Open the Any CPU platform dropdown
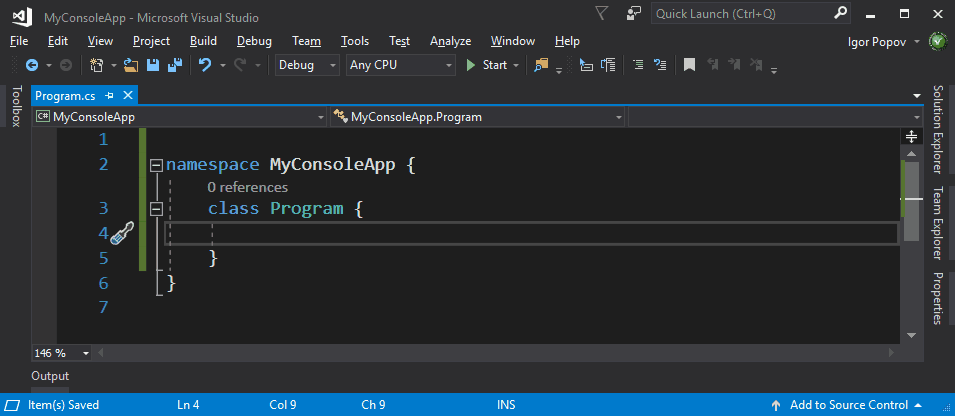This screenshot has height=416, width=955. 401,65
